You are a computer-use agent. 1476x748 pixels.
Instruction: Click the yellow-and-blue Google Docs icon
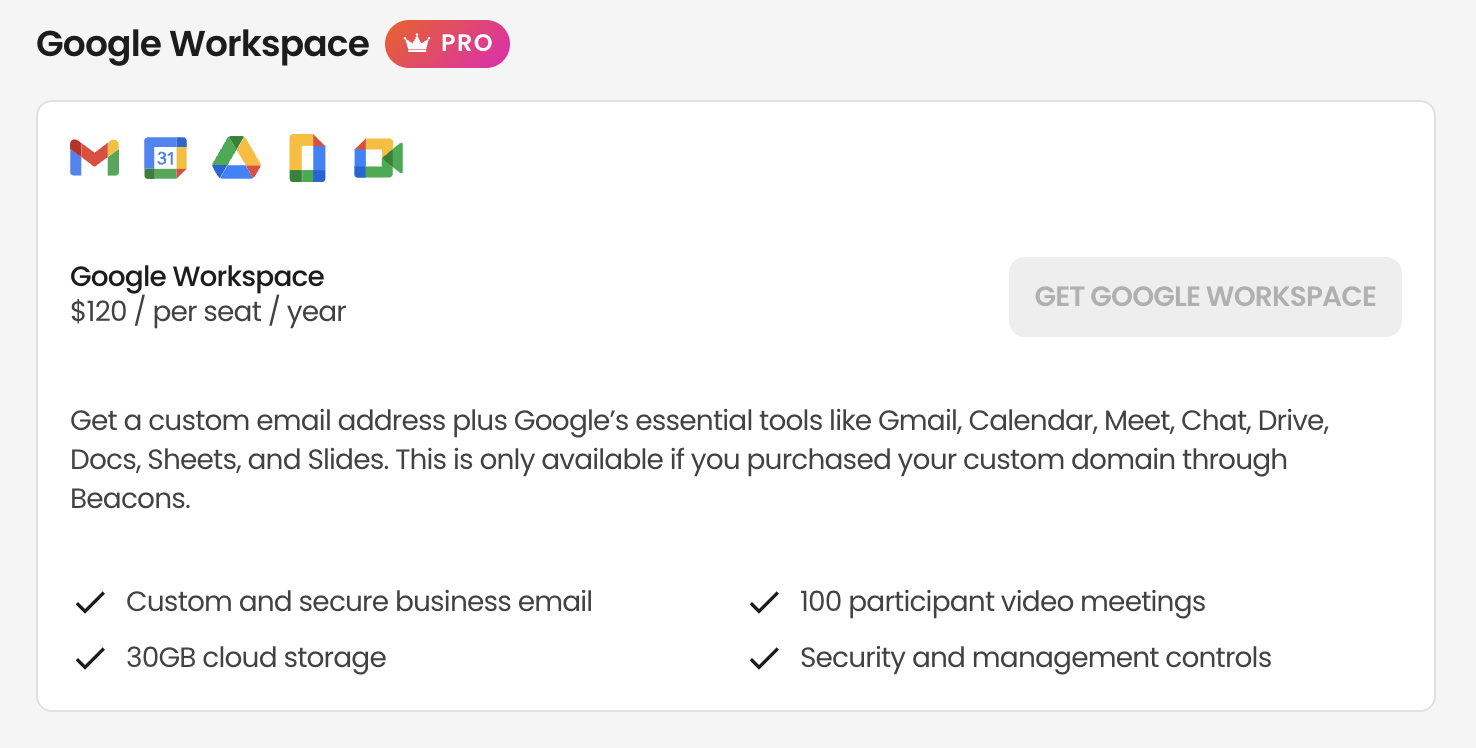pyautogui.click(x=308, y=158)
